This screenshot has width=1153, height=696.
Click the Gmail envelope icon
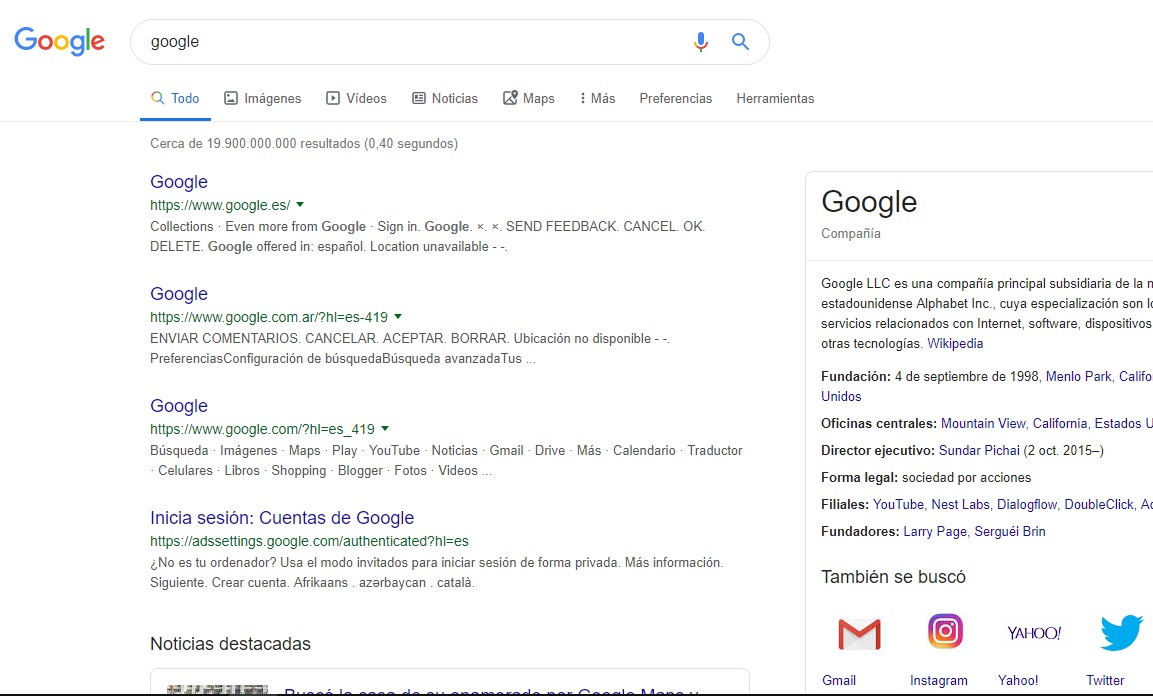tap(859, 634)
